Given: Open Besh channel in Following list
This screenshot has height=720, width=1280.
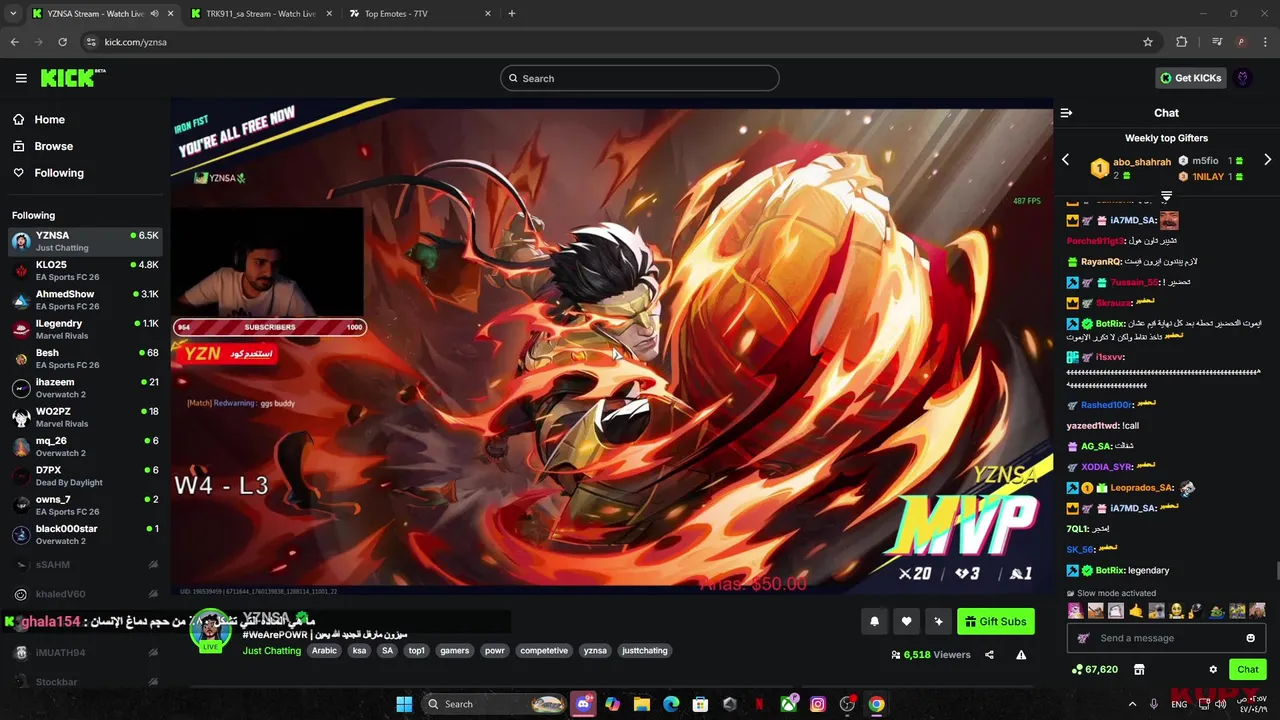Looking at the screenshot, I should [85, 358].
